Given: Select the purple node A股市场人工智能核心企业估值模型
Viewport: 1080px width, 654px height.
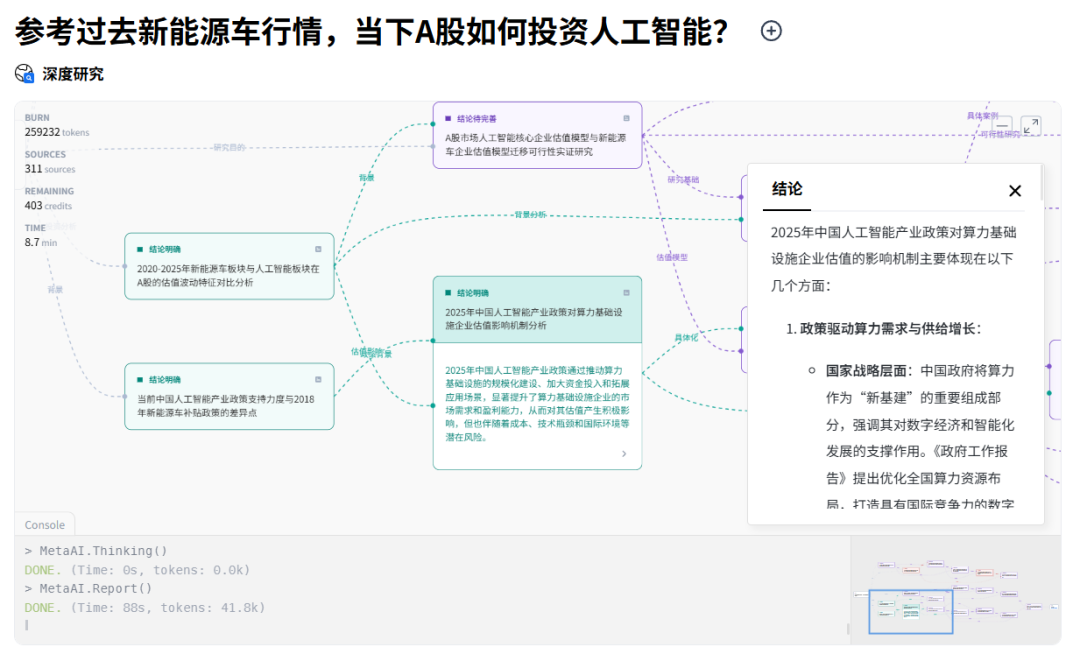Looking at the screenshot, I should [x=537, y=136].
